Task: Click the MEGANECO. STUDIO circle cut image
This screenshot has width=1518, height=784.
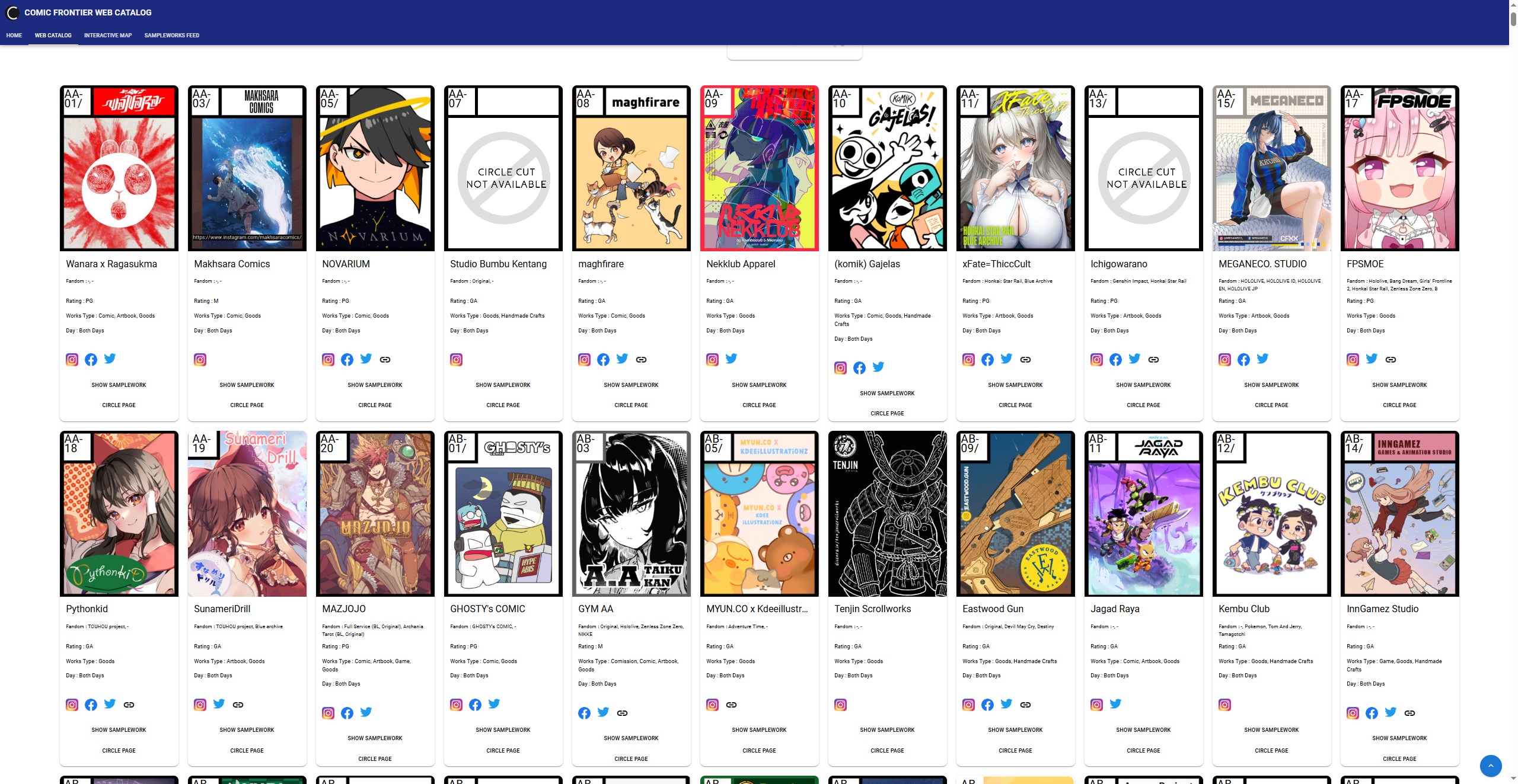Action: pyautogui.click(x=1271, y=168)
